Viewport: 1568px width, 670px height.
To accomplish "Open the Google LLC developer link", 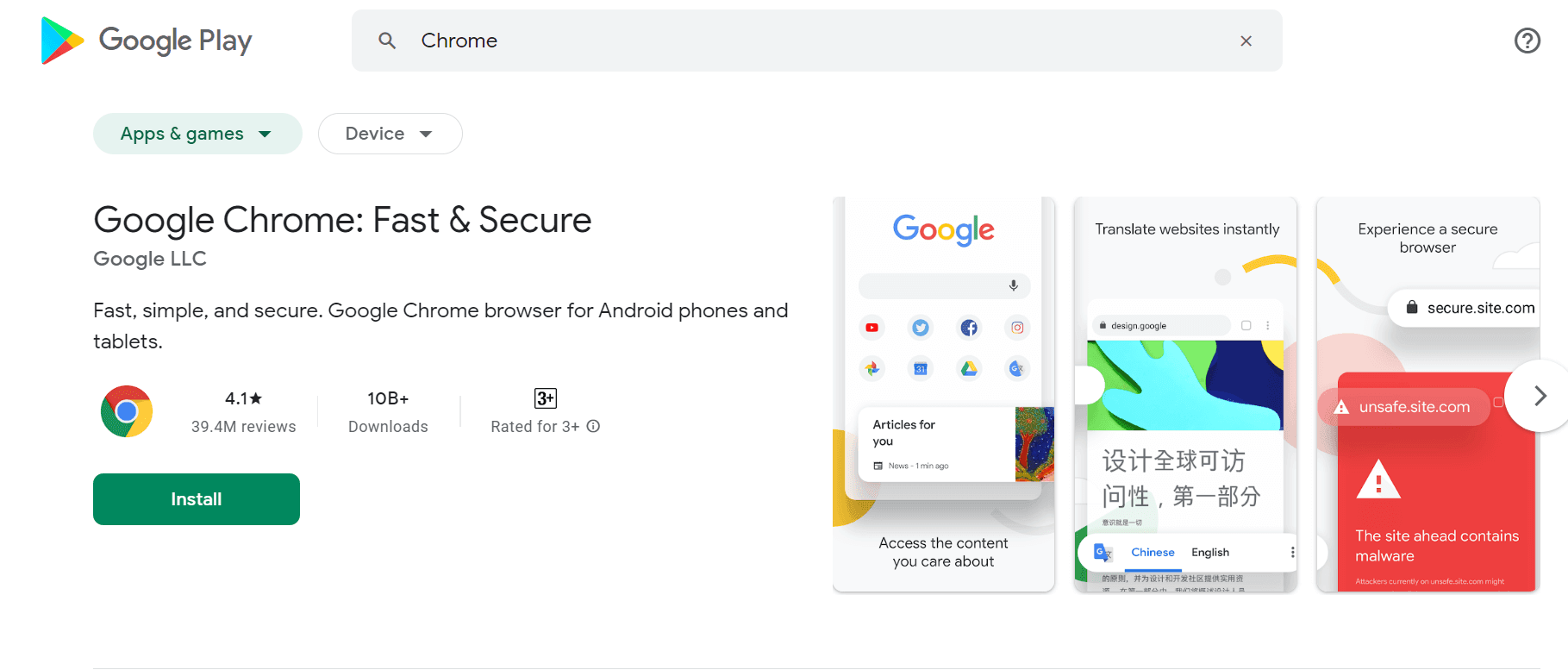I will tap(149, 259).
